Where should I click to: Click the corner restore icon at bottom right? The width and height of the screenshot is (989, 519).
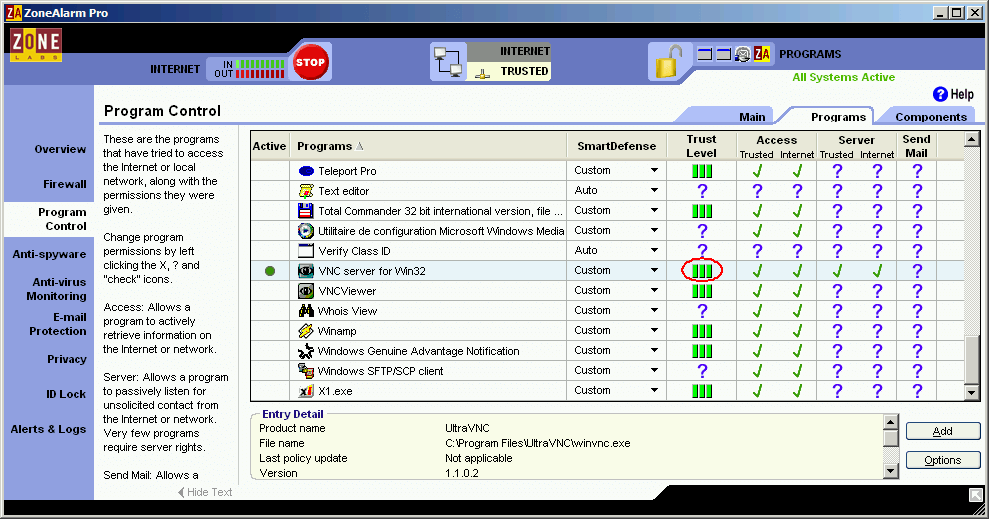tap(976, 494)
